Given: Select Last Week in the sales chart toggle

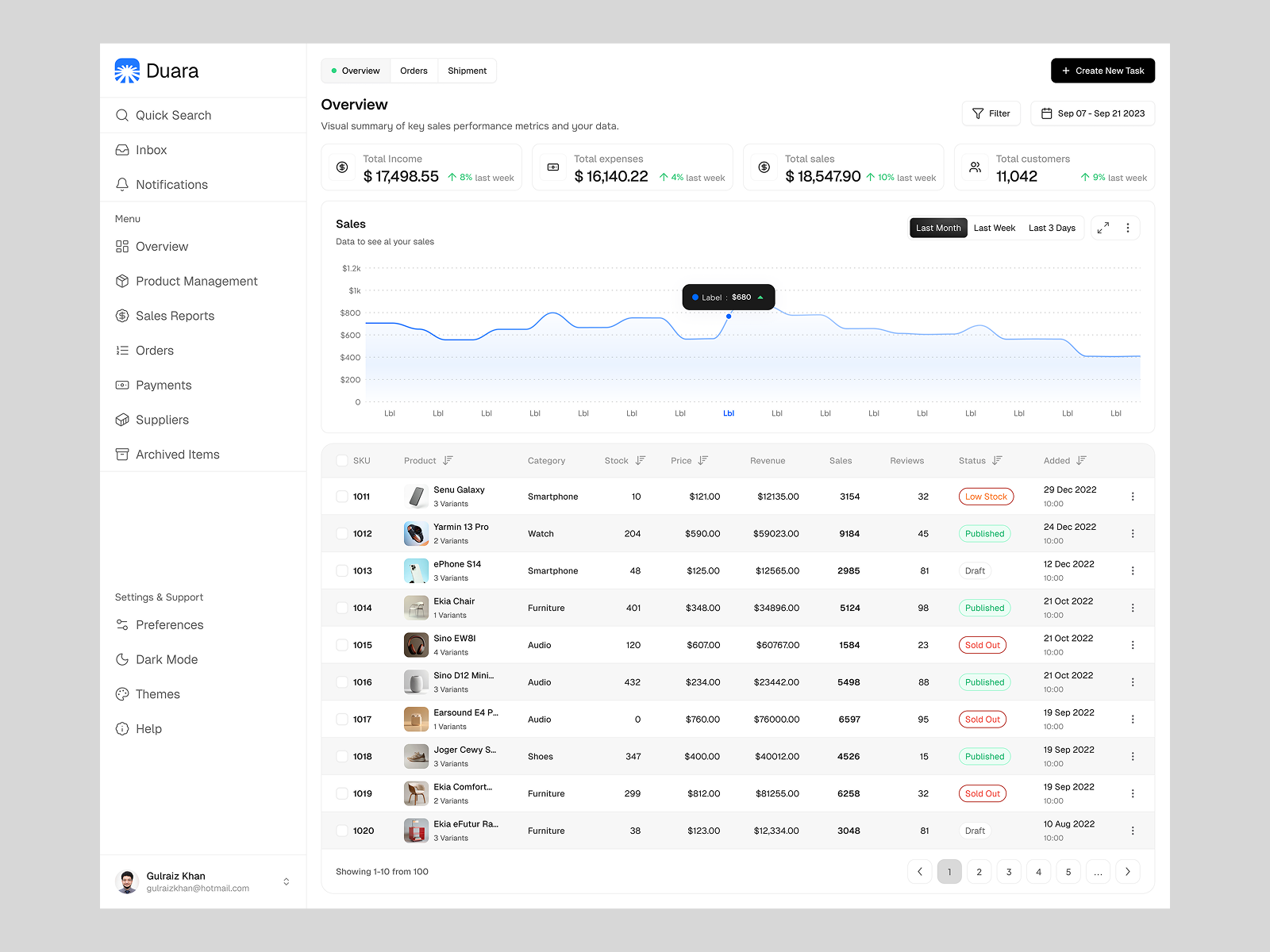Looking at the screenshot, I should click(x=995, y=228).
